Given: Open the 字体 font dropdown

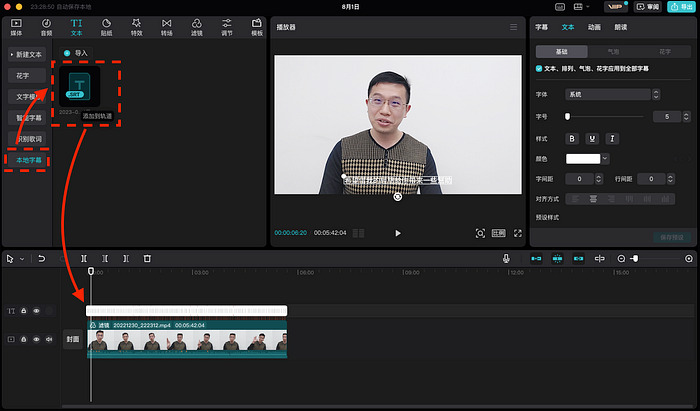Looking at the screenshot, I should coord(612,94).
